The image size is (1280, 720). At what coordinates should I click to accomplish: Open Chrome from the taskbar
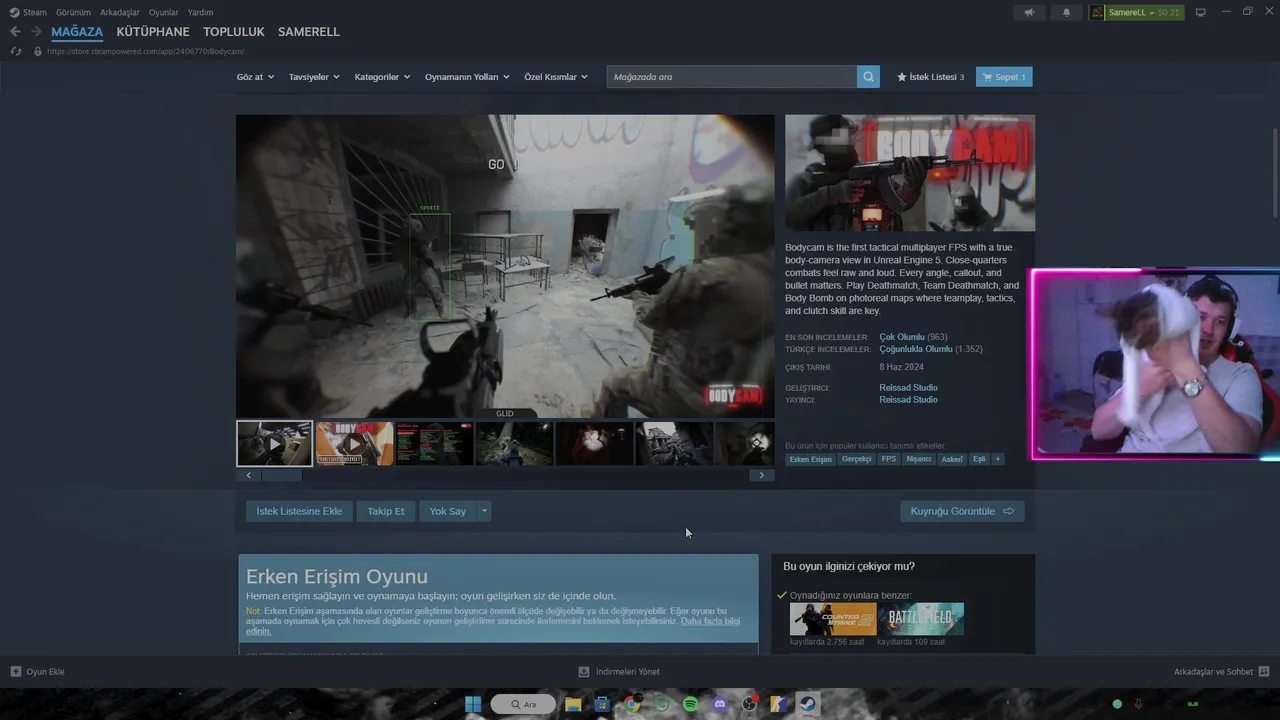pyautogui.click(x=632, y=704)
